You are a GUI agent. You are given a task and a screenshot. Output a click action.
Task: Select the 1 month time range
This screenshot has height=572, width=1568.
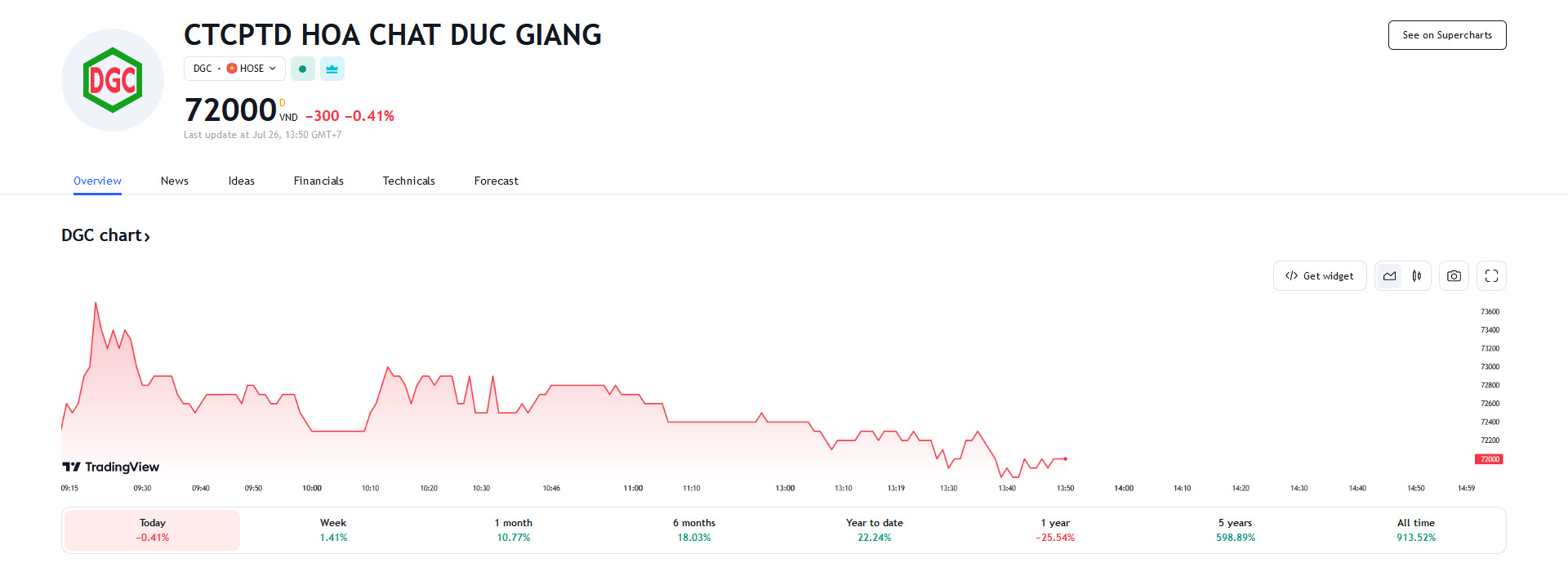click(x=513, y=530)
